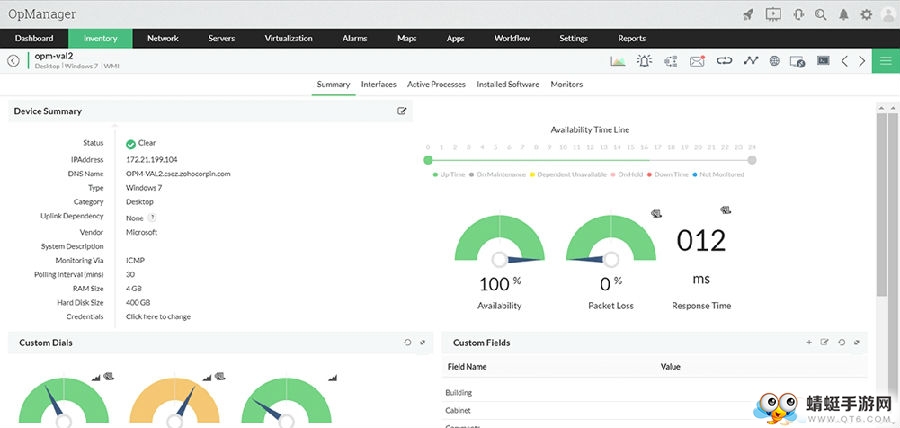
Task: Open the Virtualization menu
Action: pos(289,38)
